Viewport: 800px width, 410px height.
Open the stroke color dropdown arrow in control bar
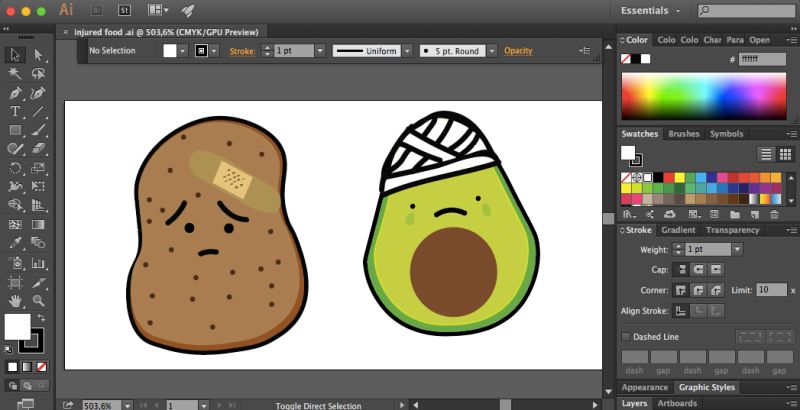coord(214,50)
